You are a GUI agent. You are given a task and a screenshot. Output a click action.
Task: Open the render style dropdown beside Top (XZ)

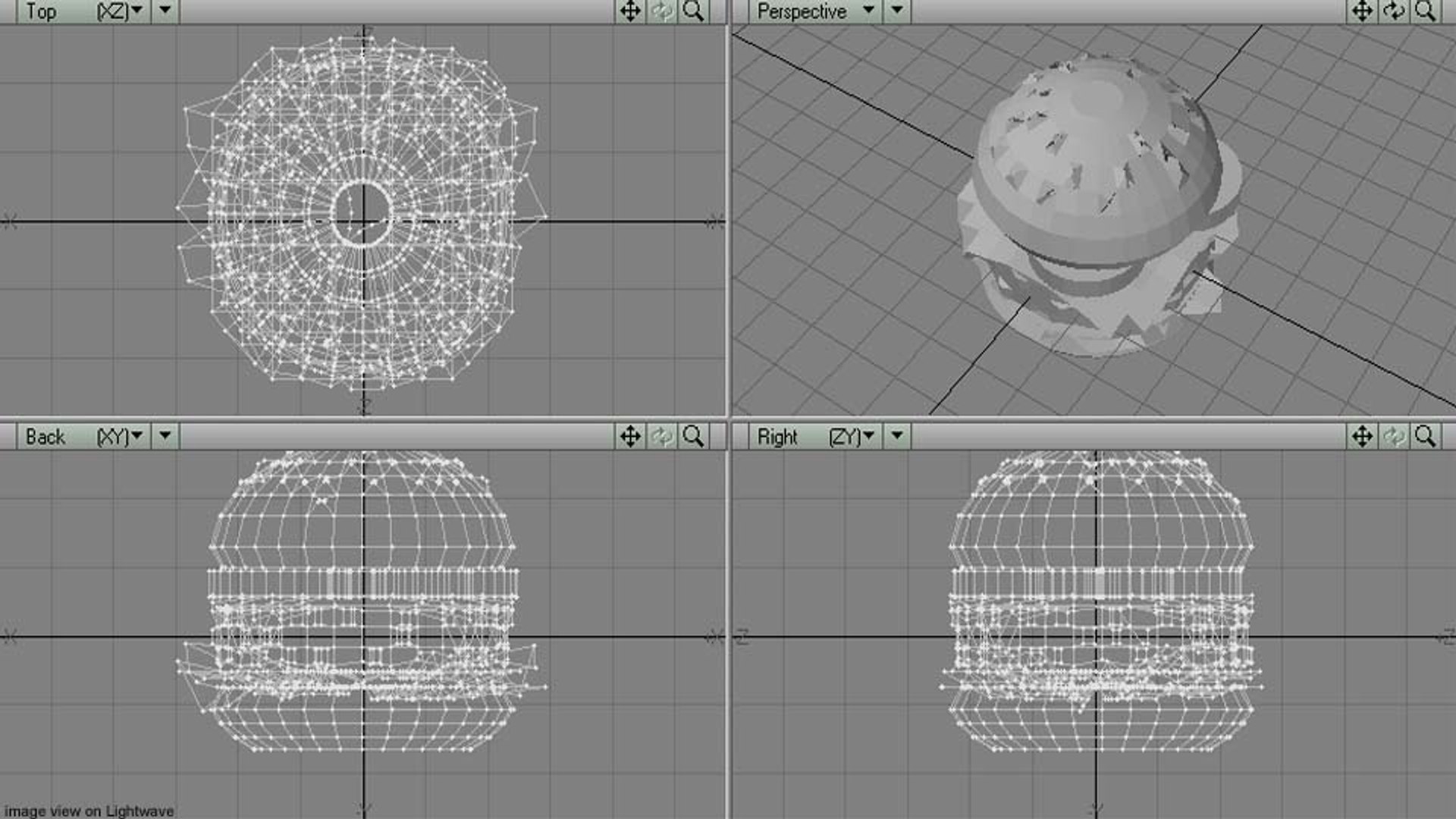click(x=165, y=11)
